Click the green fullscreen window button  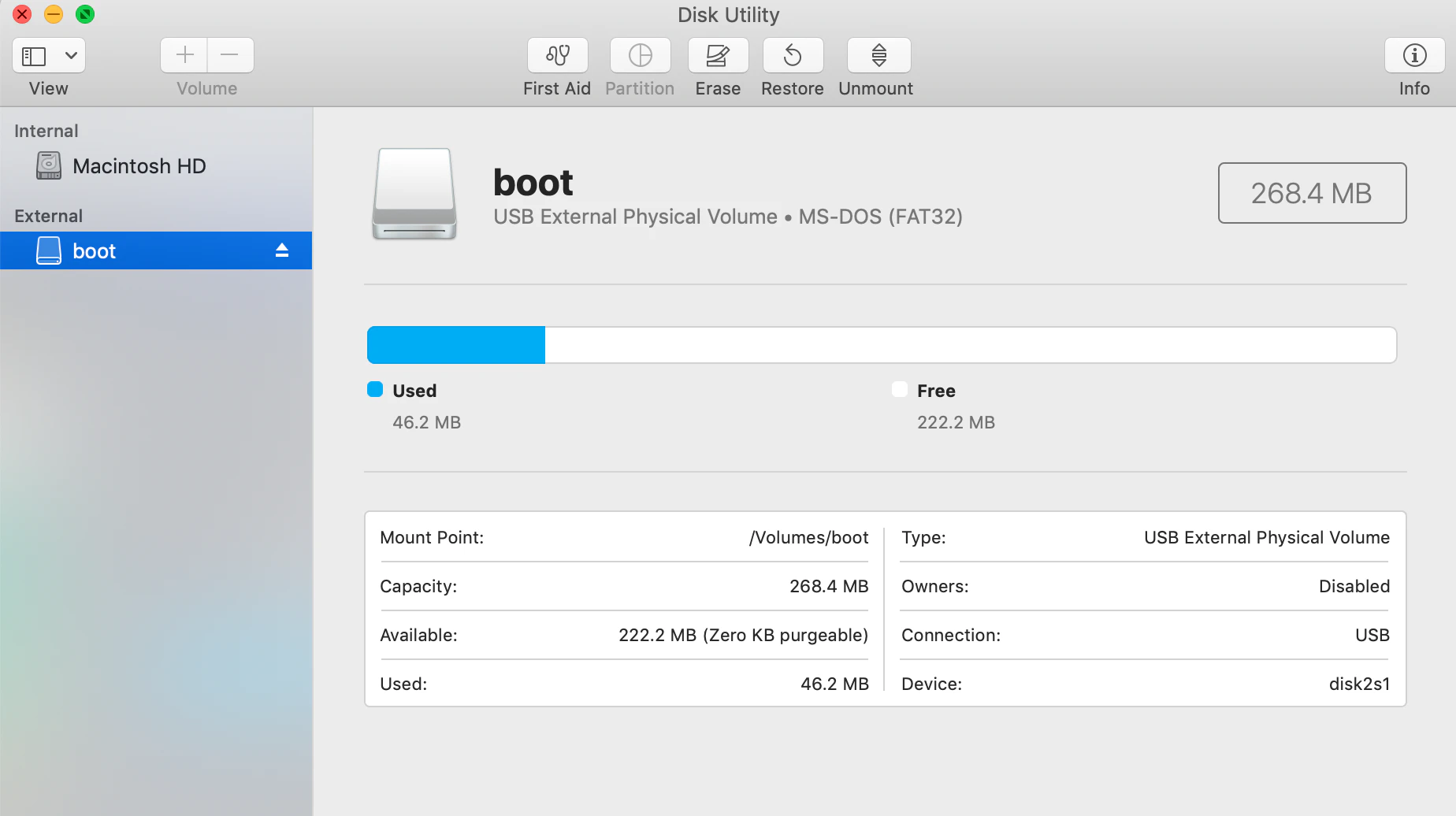(x=85, y=14)
